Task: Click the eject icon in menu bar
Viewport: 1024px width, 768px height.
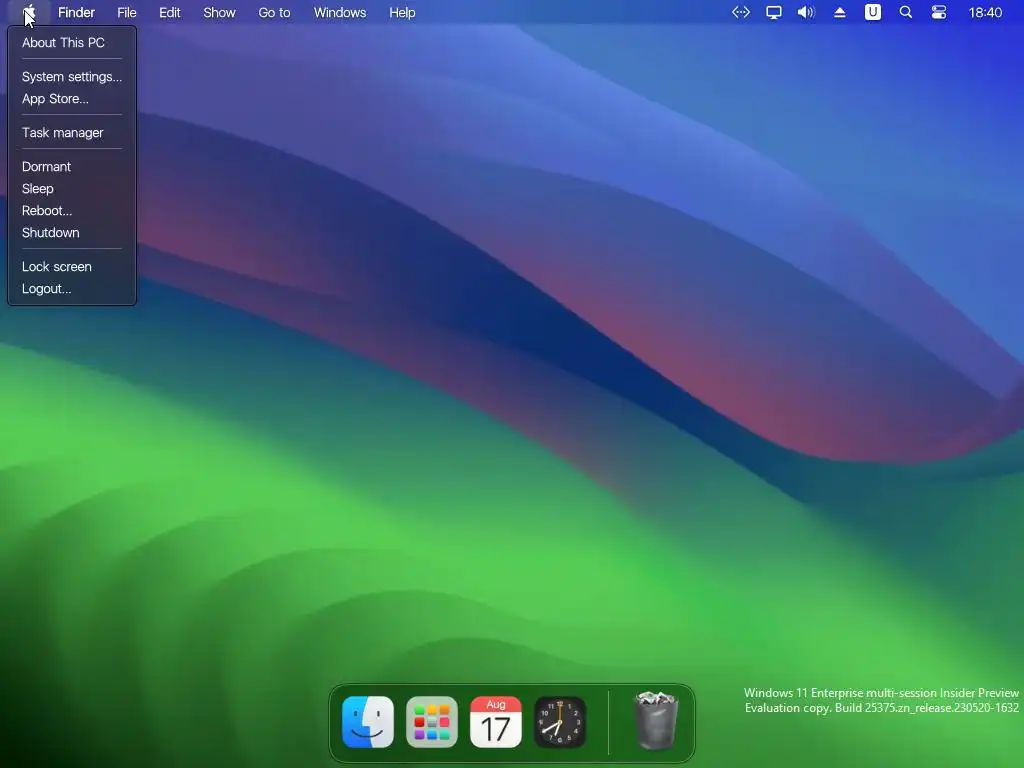Action: click(840, 12)
